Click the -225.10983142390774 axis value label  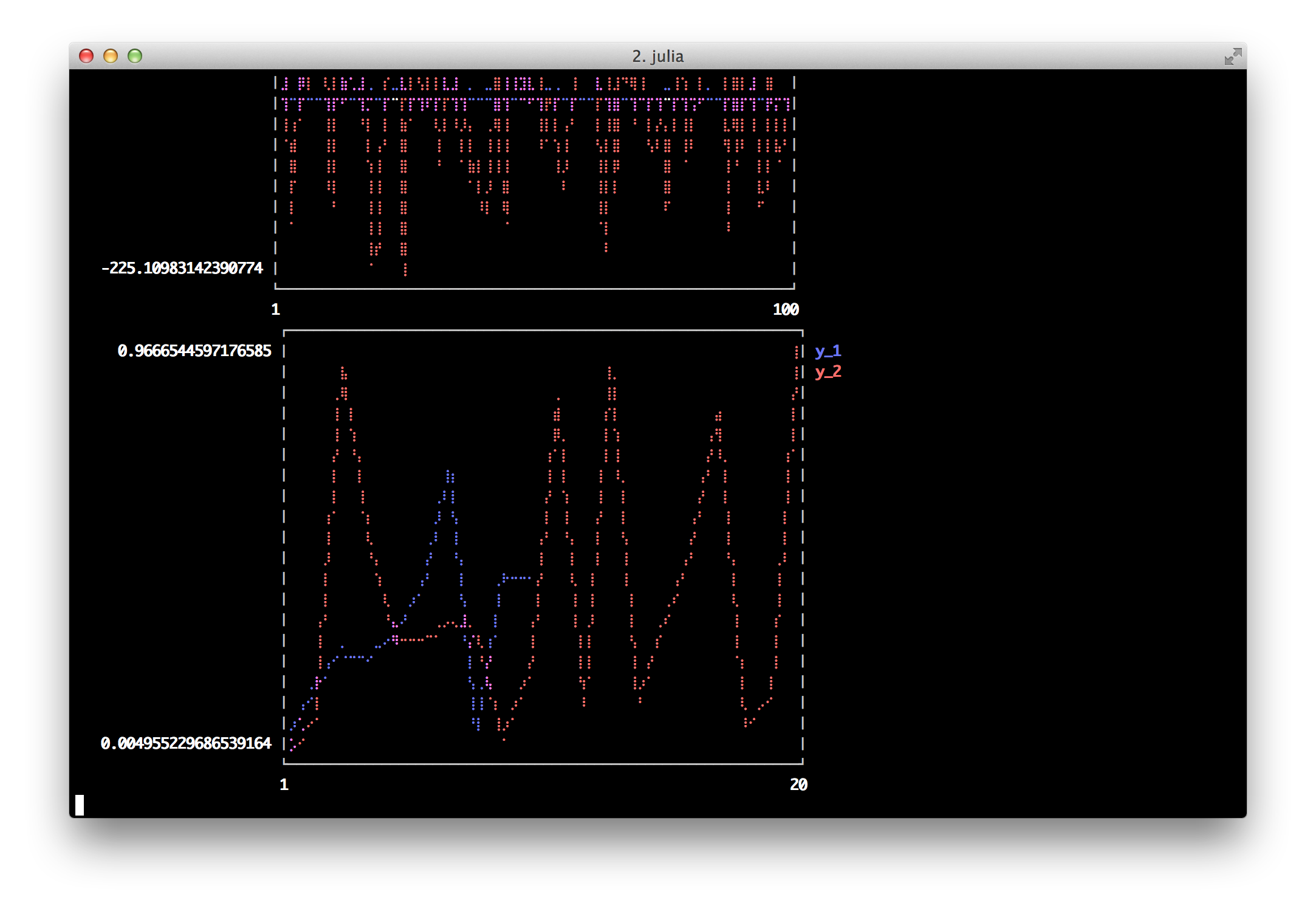click(182, 268)
